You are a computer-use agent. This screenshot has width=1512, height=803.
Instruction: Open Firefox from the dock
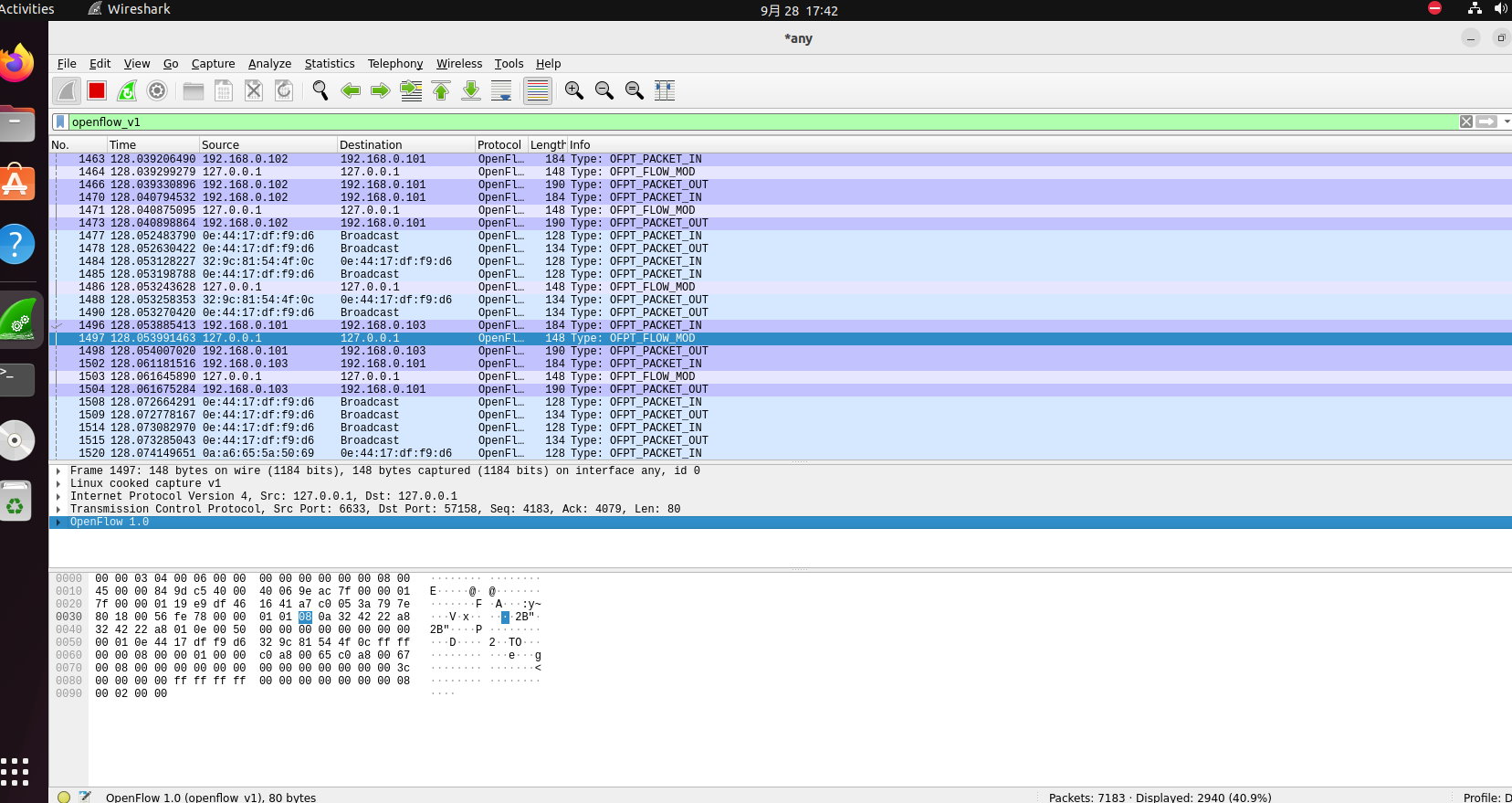[16, 63]
